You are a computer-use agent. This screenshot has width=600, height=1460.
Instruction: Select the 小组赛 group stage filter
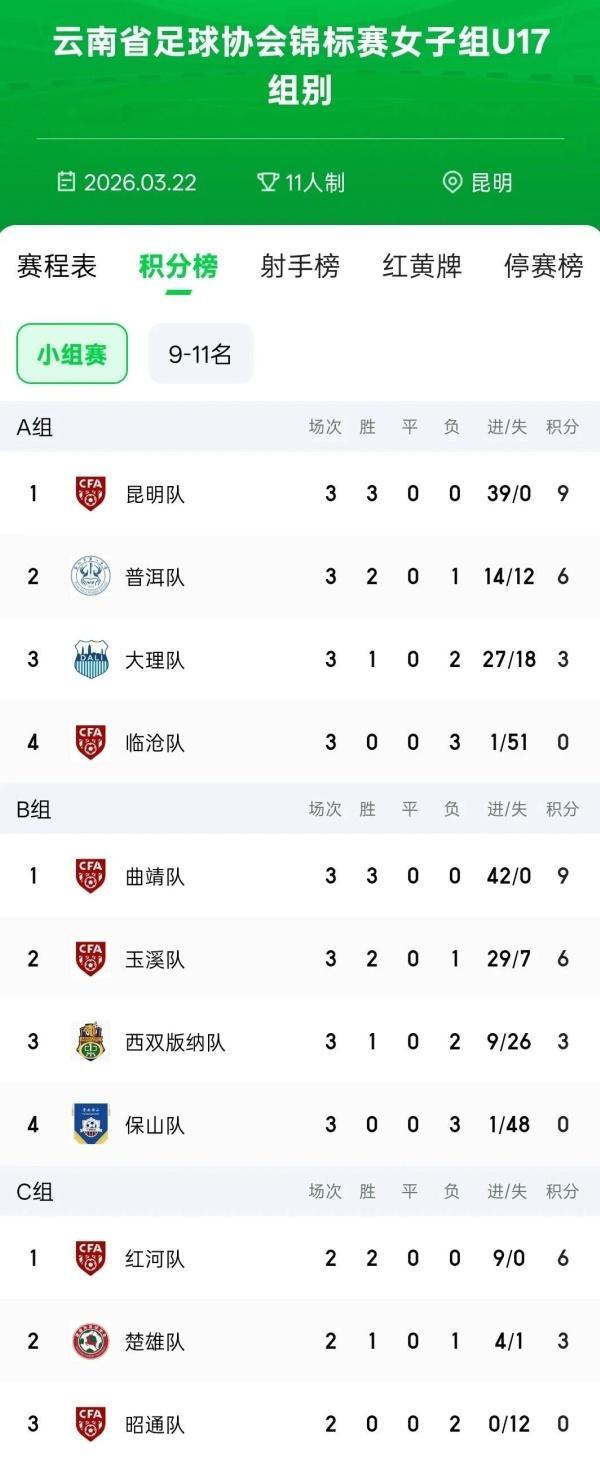(x=72, y=354)
